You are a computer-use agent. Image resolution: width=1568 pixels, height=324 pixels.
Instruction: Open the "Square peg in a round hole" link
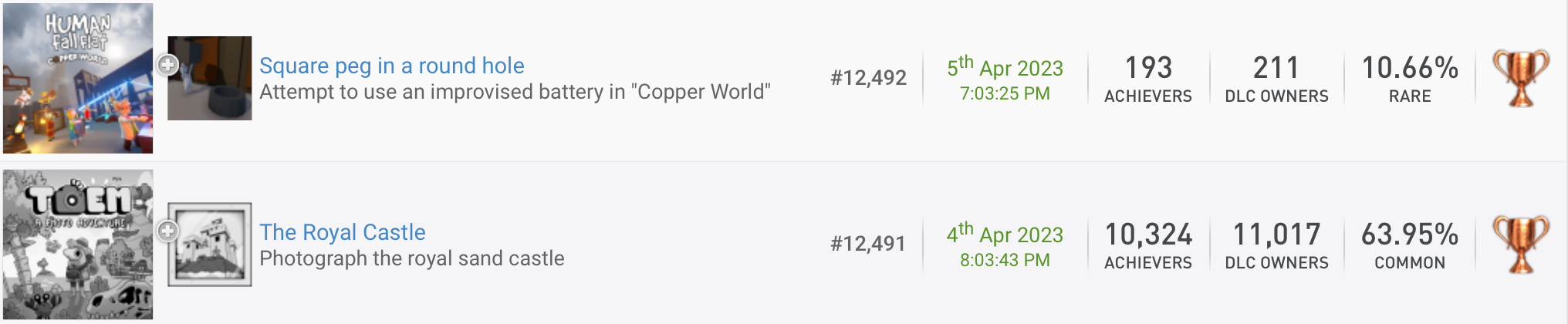point(391,66)
